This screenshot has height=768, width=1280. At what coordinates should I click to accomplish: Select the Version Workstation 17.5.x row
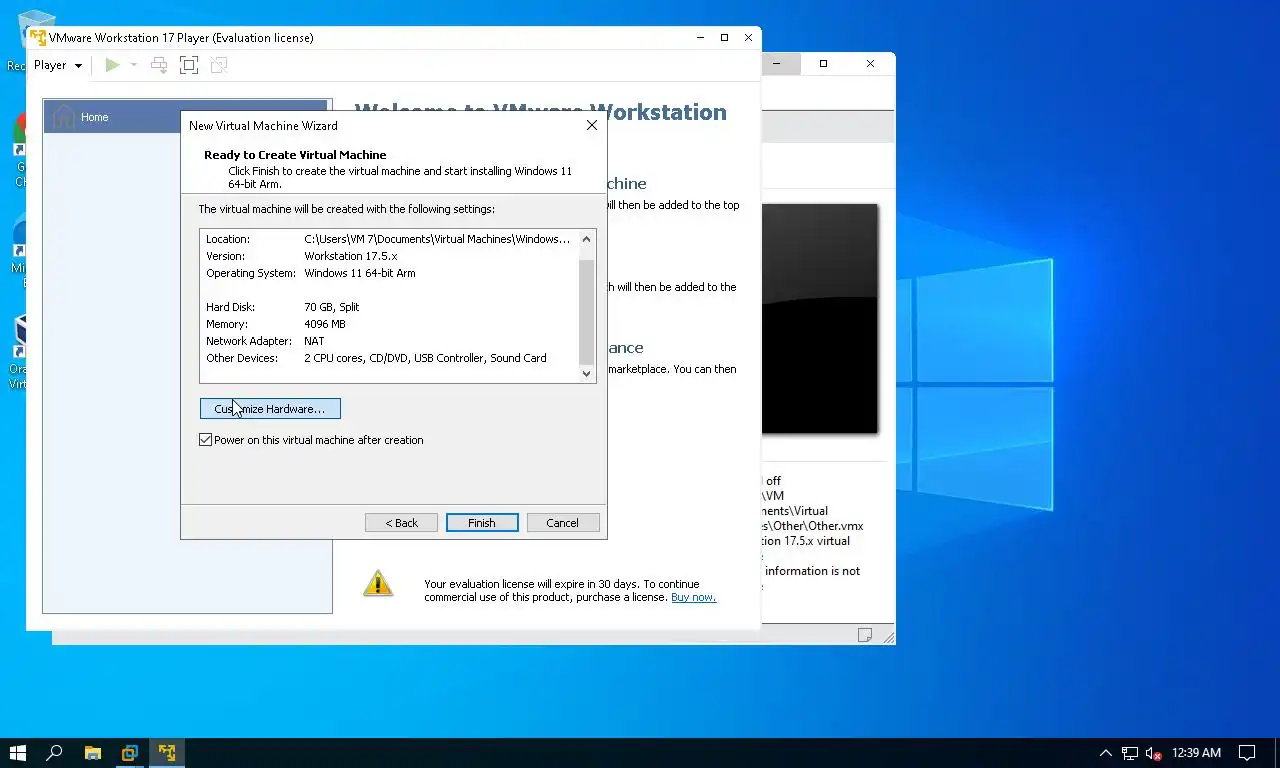[388, 256]
